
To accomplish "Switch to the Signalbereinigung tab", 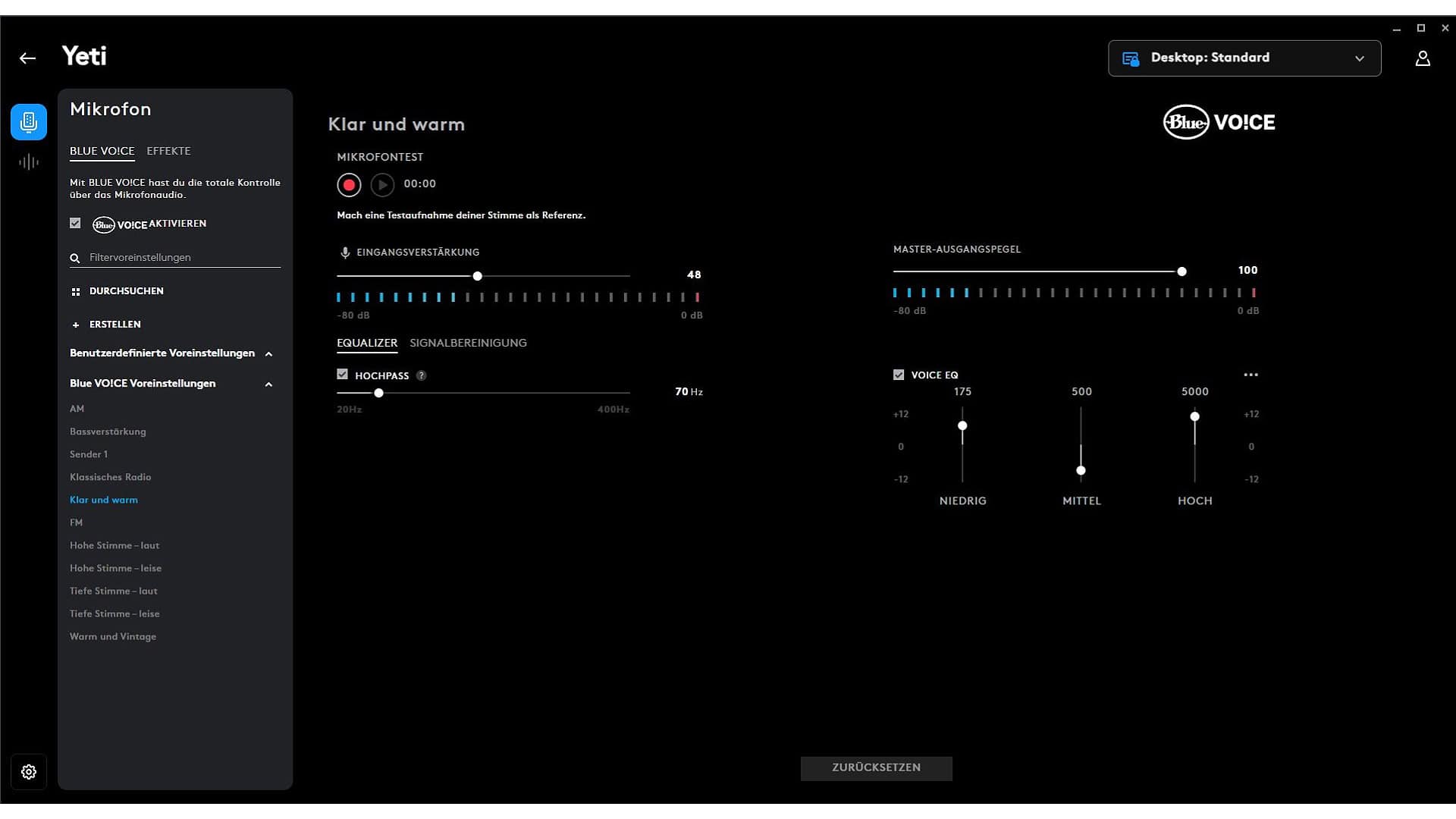I will click(x=468, y=343).
